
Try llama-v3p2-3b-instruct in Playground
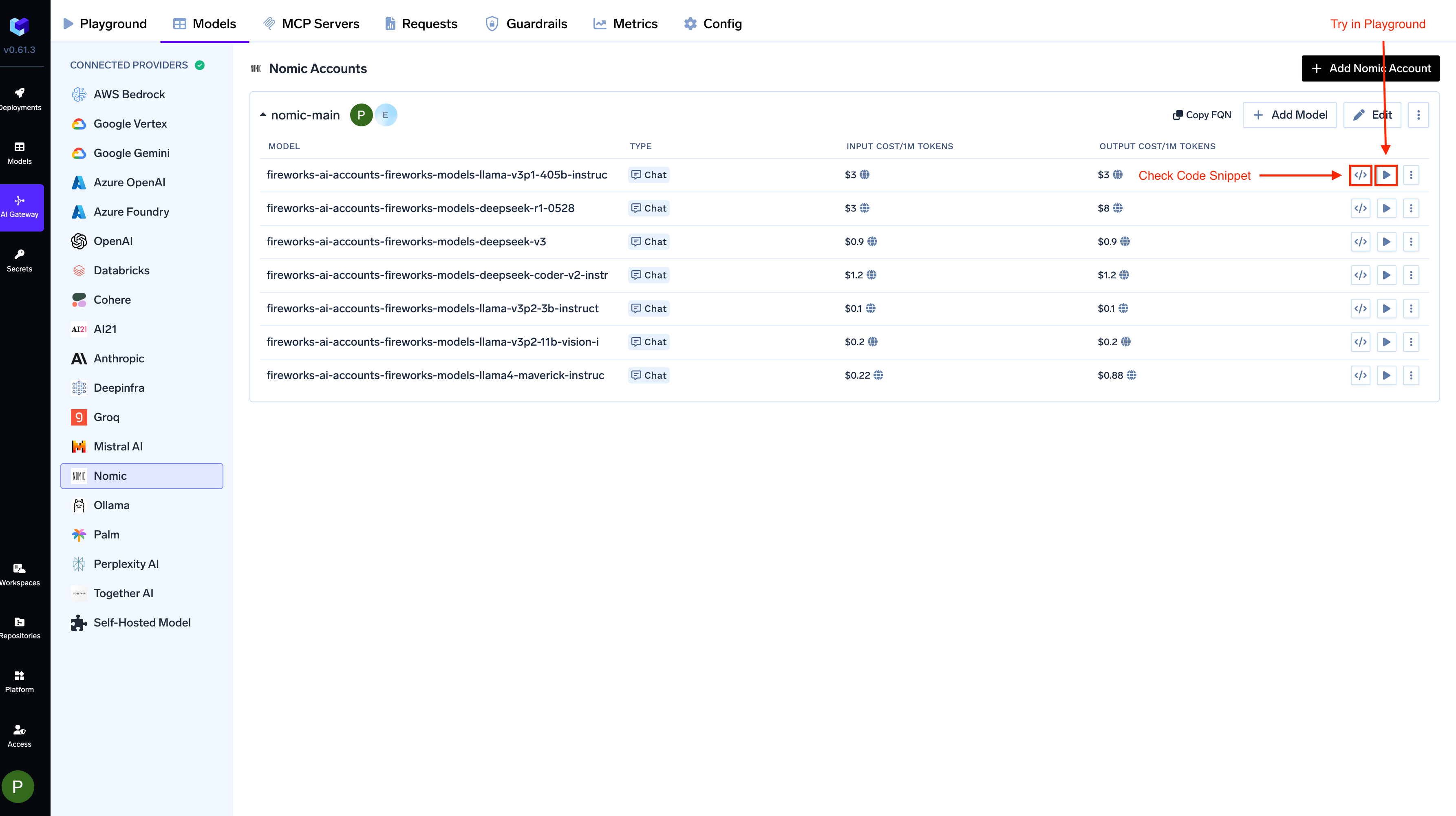tap(1386, 309)
